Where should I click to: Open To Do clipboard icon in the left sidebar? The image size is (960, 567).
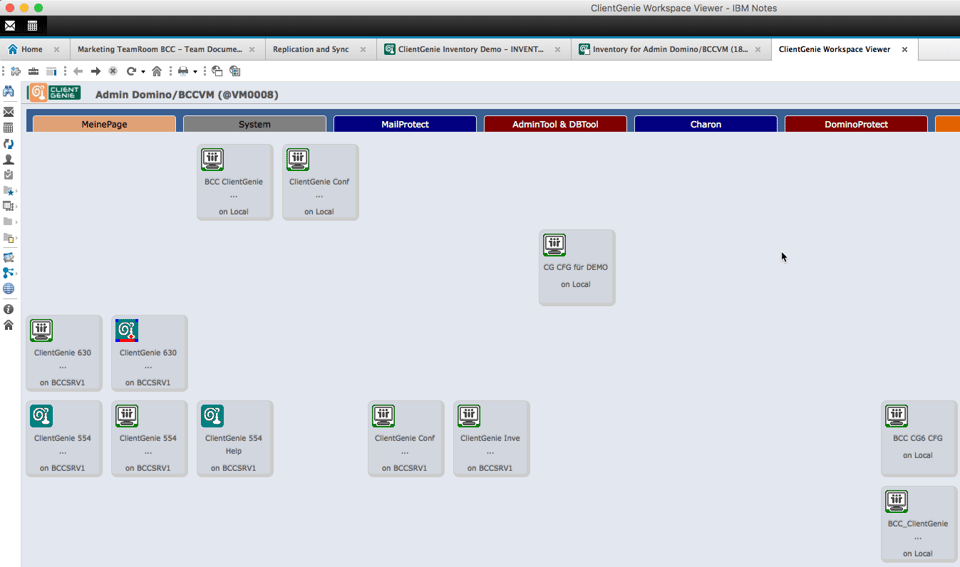9,175
